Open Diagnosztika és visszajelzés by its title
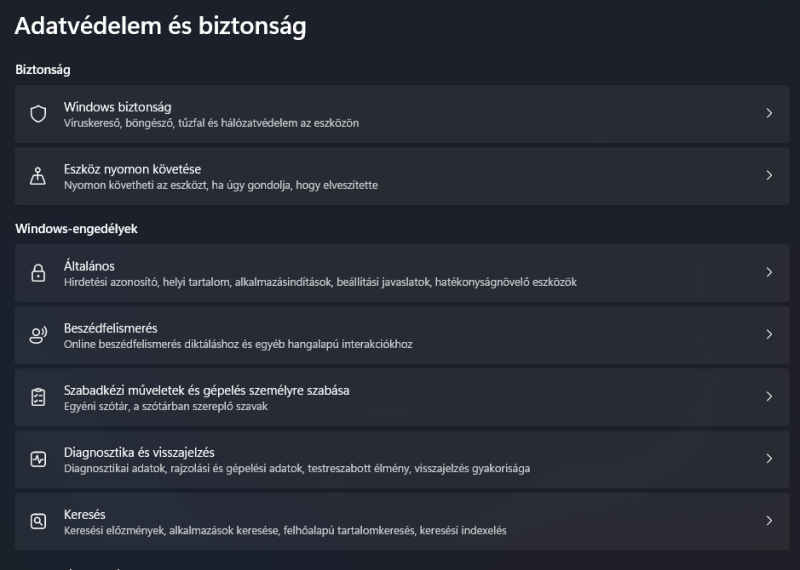The height and width of the screenshot is (570, 800). point(138,451)
